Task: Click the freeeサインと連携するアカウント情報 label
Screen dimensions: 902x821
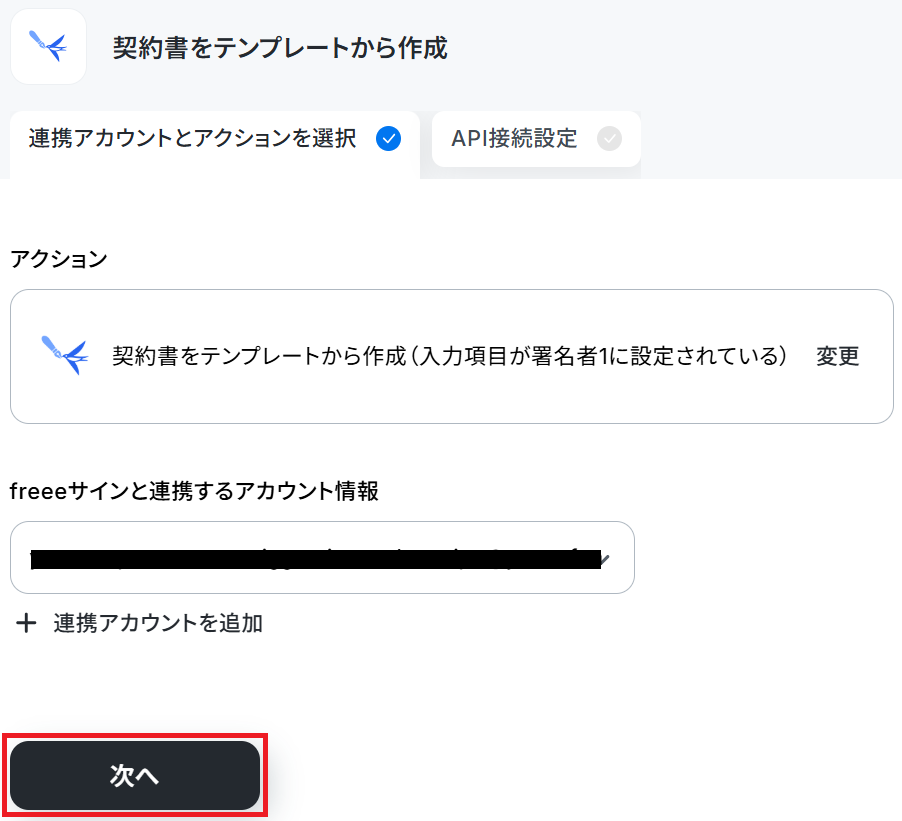Action: pyautogui.click(x=194, y=491)
